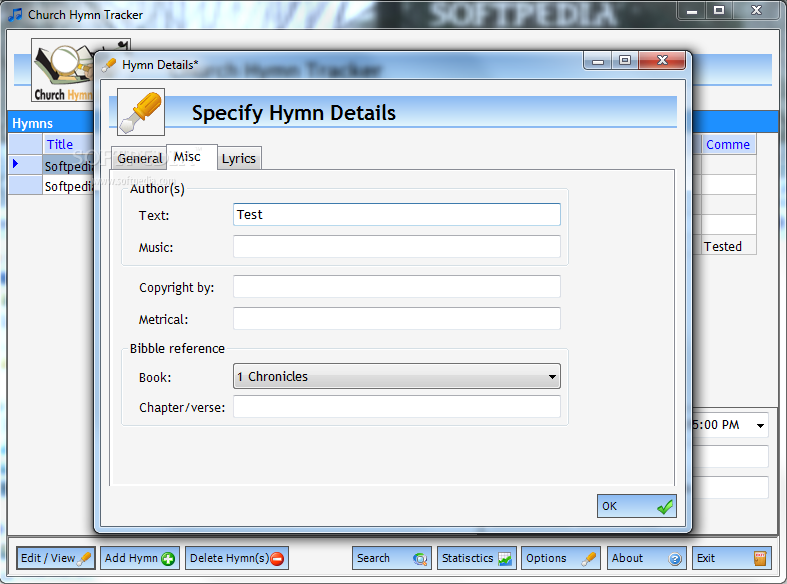The width and height of the screenshot is (787, 584).
Task: Click the Comme column header in Hymns grid
Action: (728, 144)
